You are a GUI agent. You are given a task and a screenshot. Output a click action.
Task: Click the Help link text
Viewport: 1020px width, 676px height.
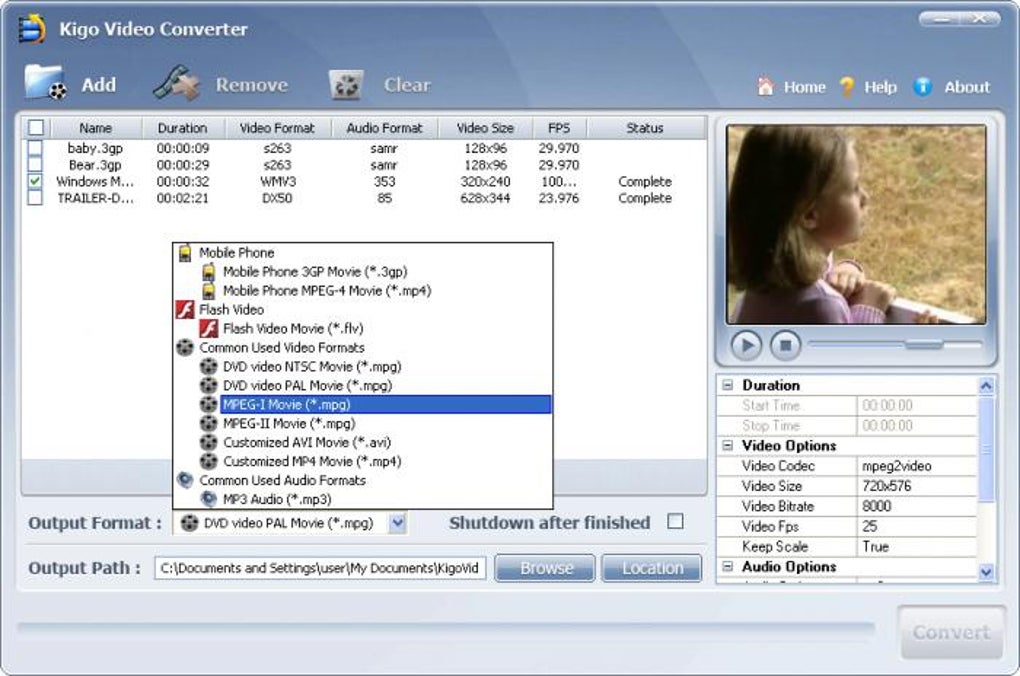point(880,87)
